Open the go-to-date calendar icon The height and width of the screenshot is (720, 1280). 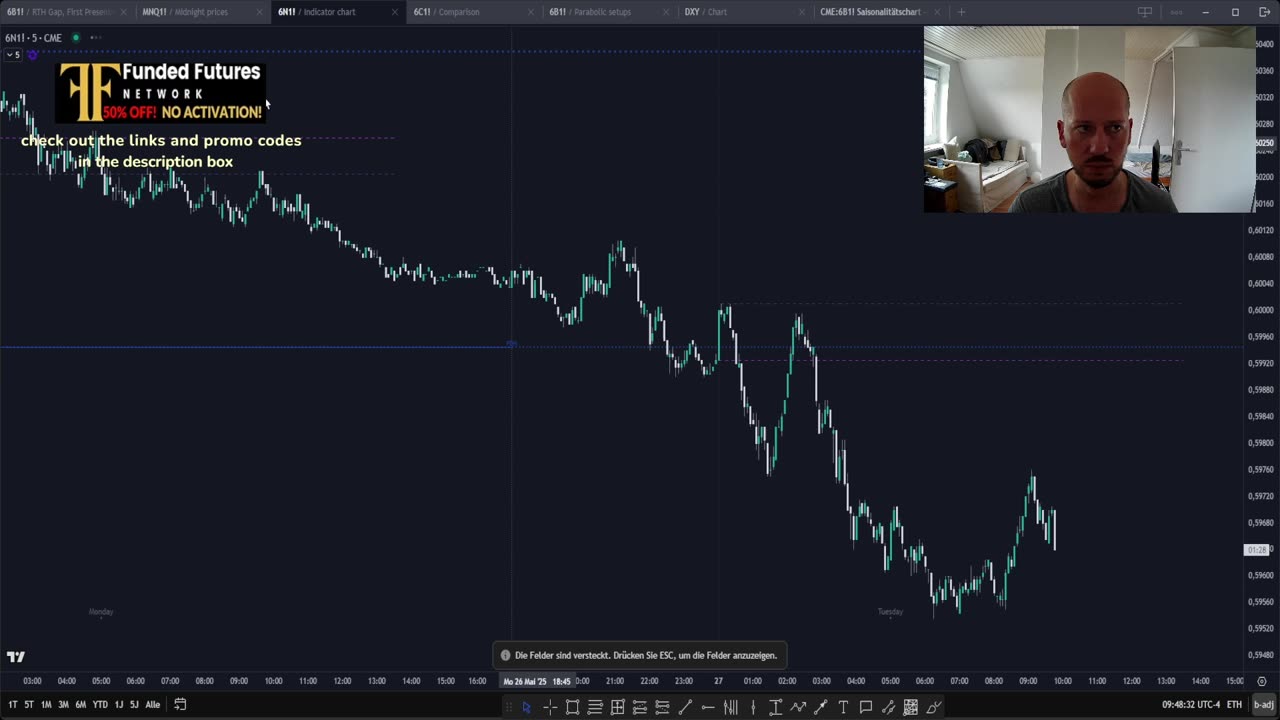(180, 704)
